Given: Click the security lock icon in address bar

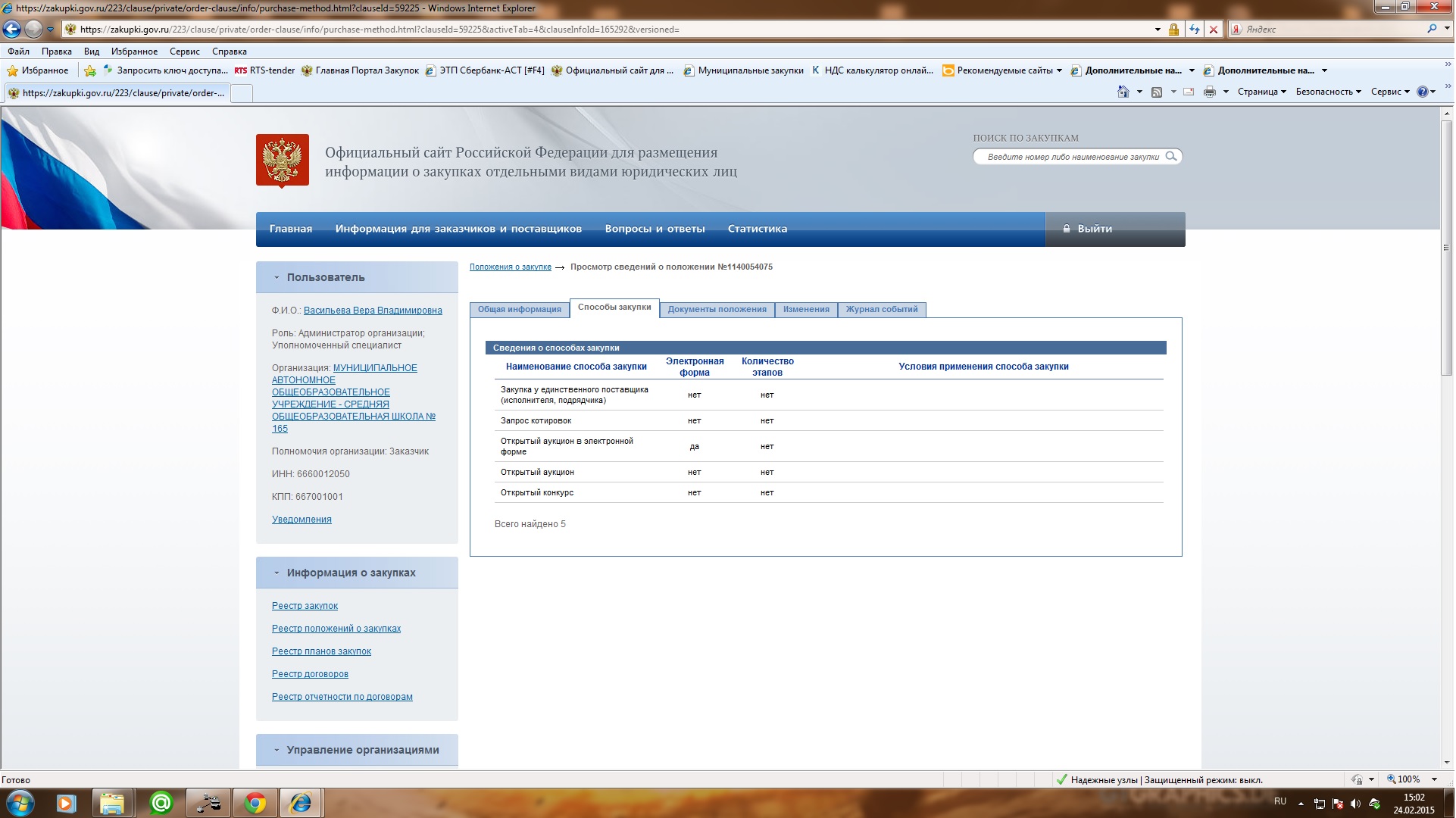Looking at the screenshot, I should [x=1173, y=30].
